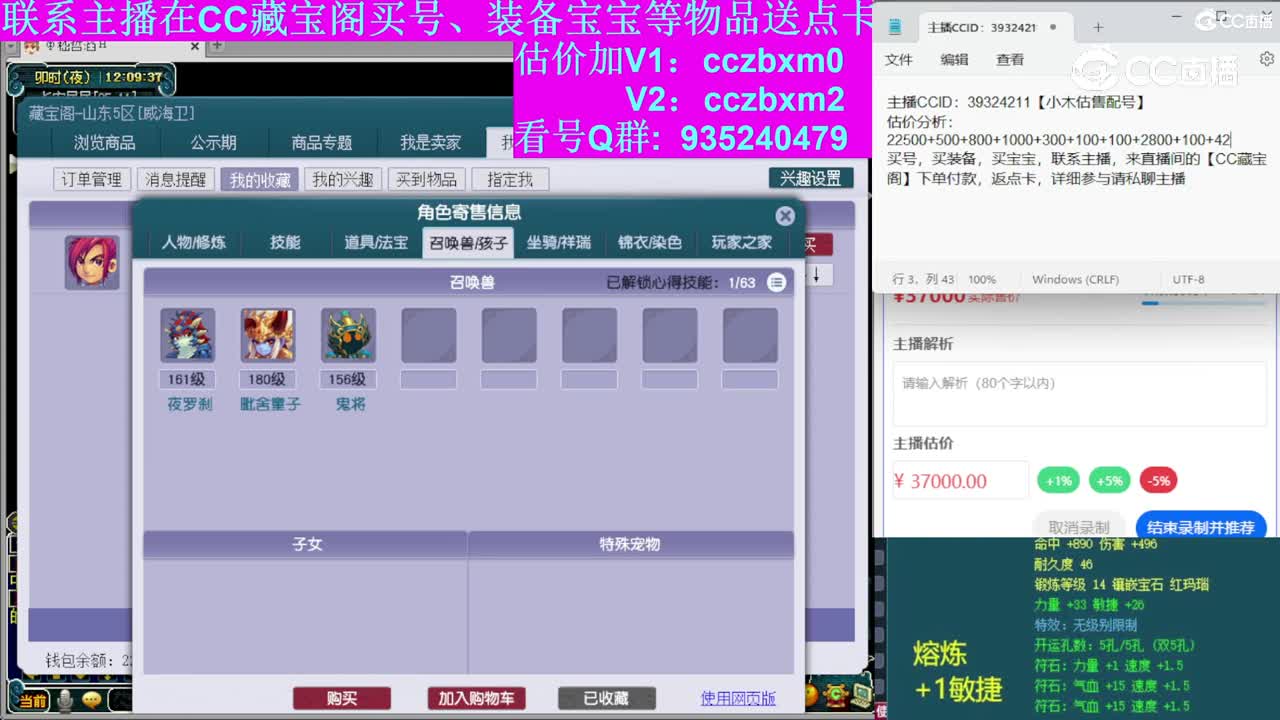
Task: Open the 浏览商品 tab in 藏宝阁
Action: pos(104,143)
